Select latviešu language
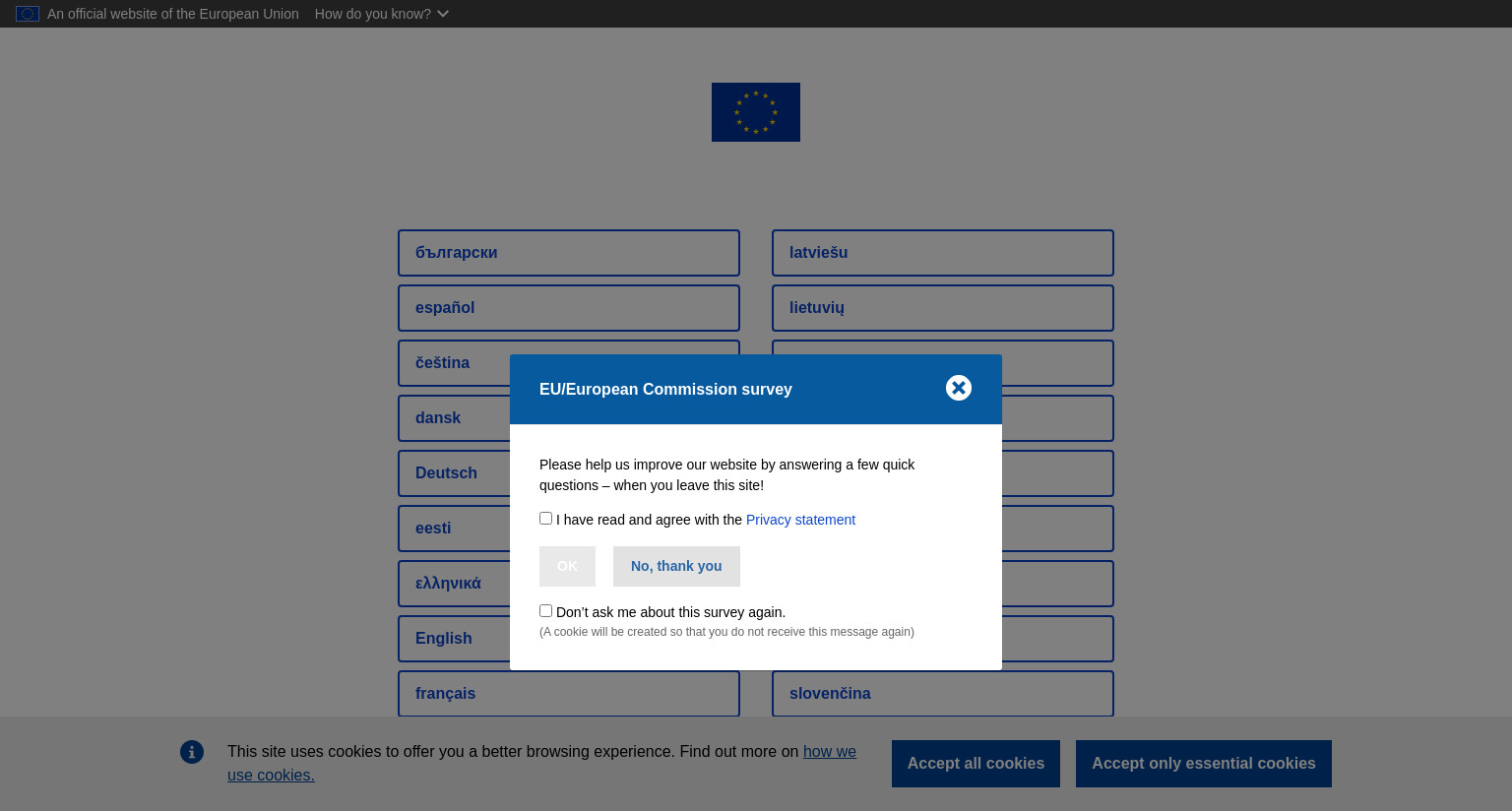The height and width of the screenshot is (811, 1512). tap(943, 253)
